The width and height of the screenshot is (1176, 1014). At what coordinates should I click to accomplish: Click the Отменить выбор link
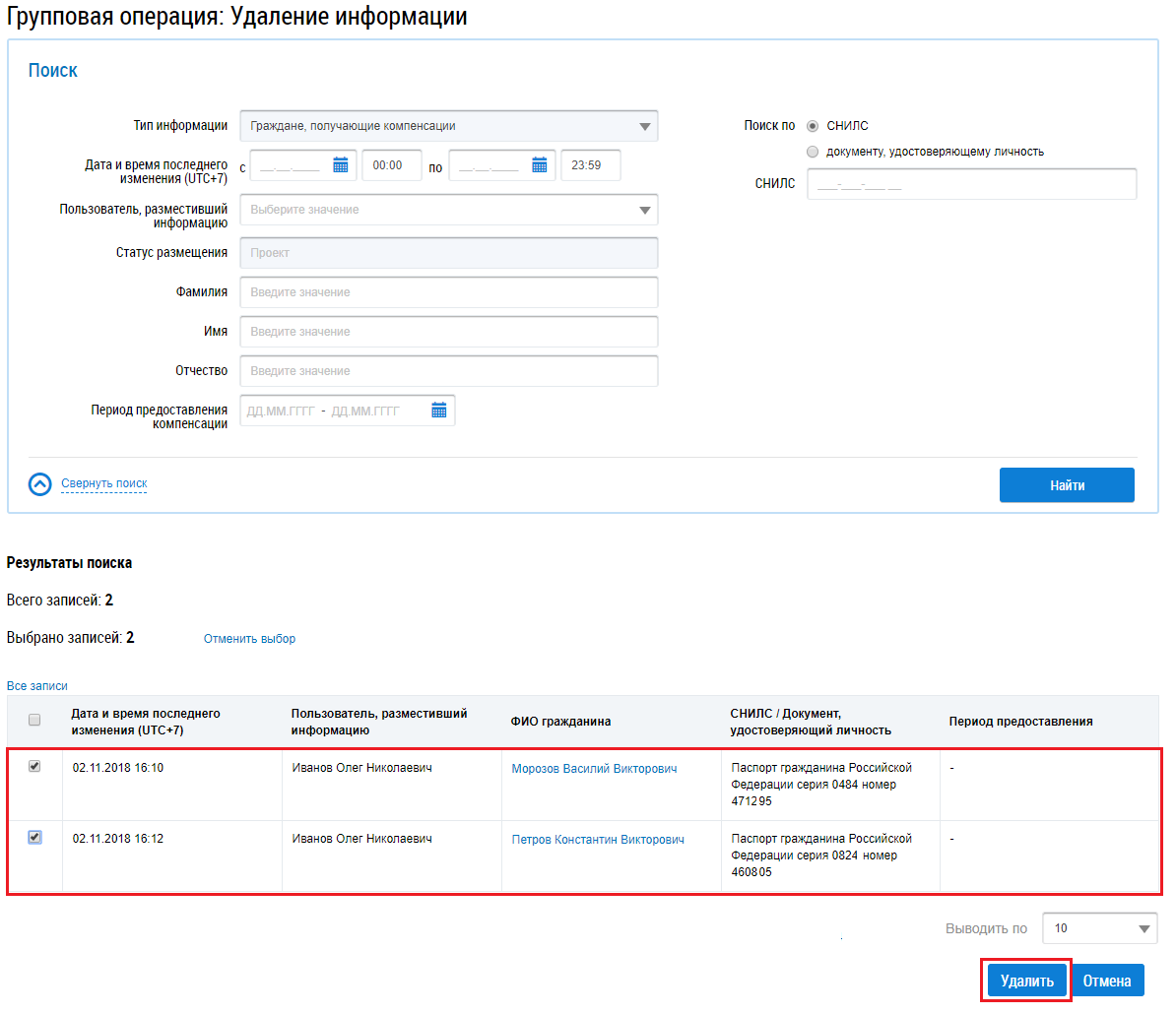[249, 639]
